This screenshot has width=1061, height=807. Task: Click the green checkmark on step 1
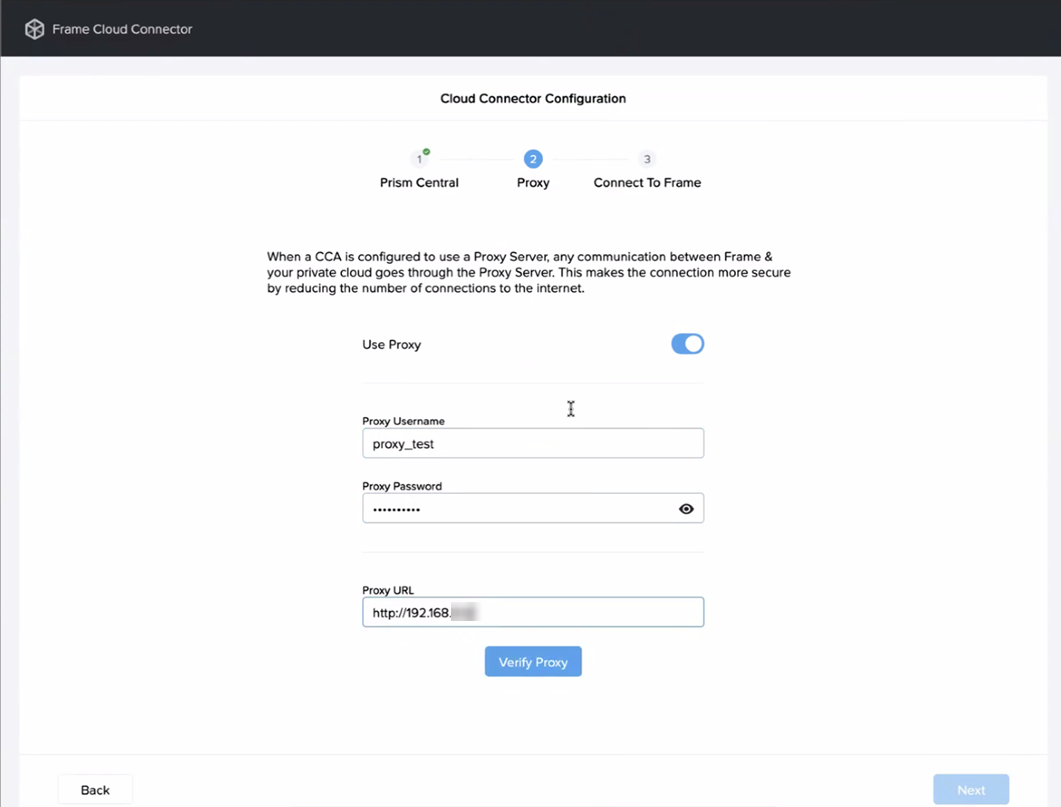coord(425,152)
